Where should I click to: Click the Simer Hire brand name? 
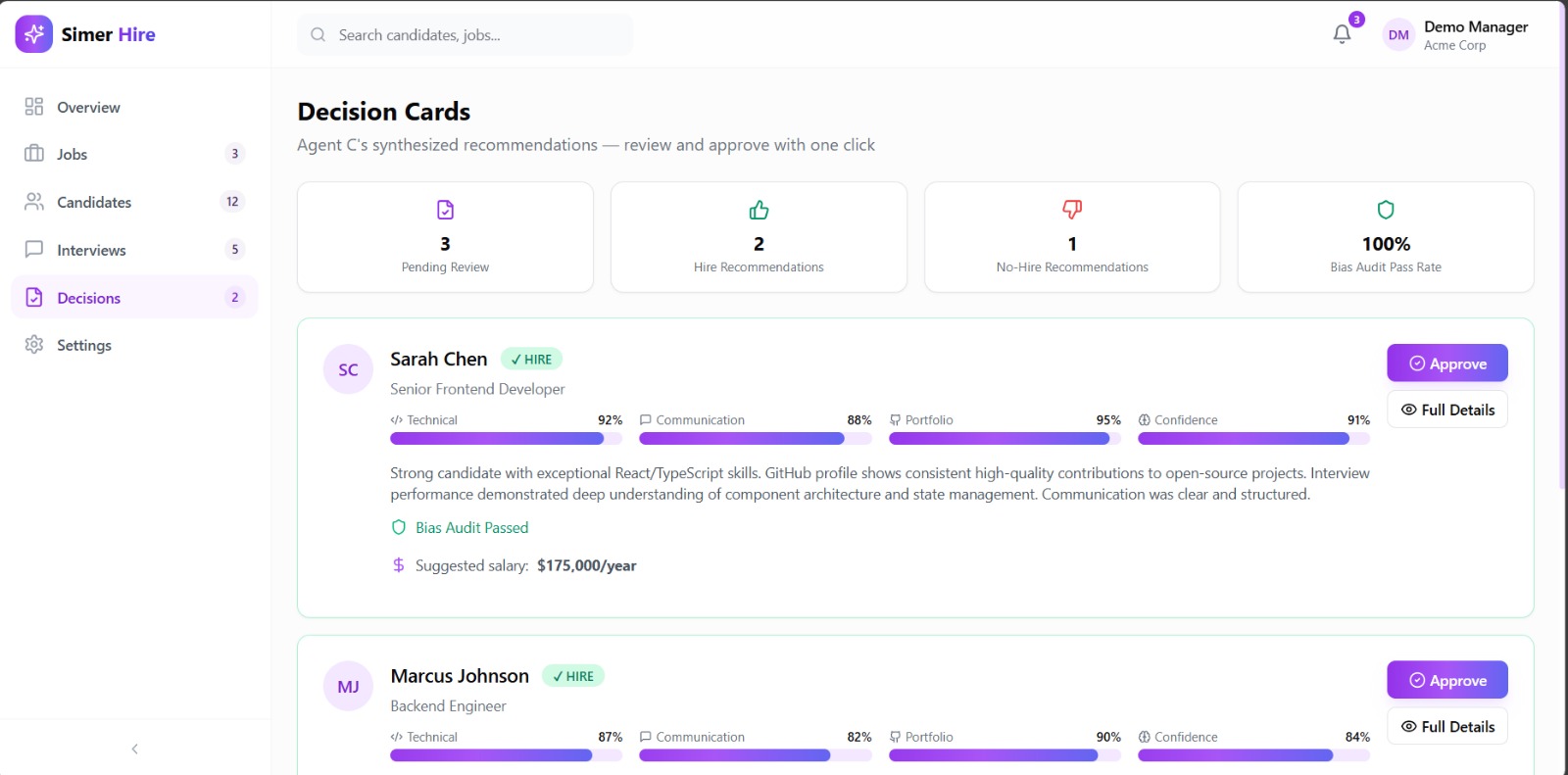(109, 34)
